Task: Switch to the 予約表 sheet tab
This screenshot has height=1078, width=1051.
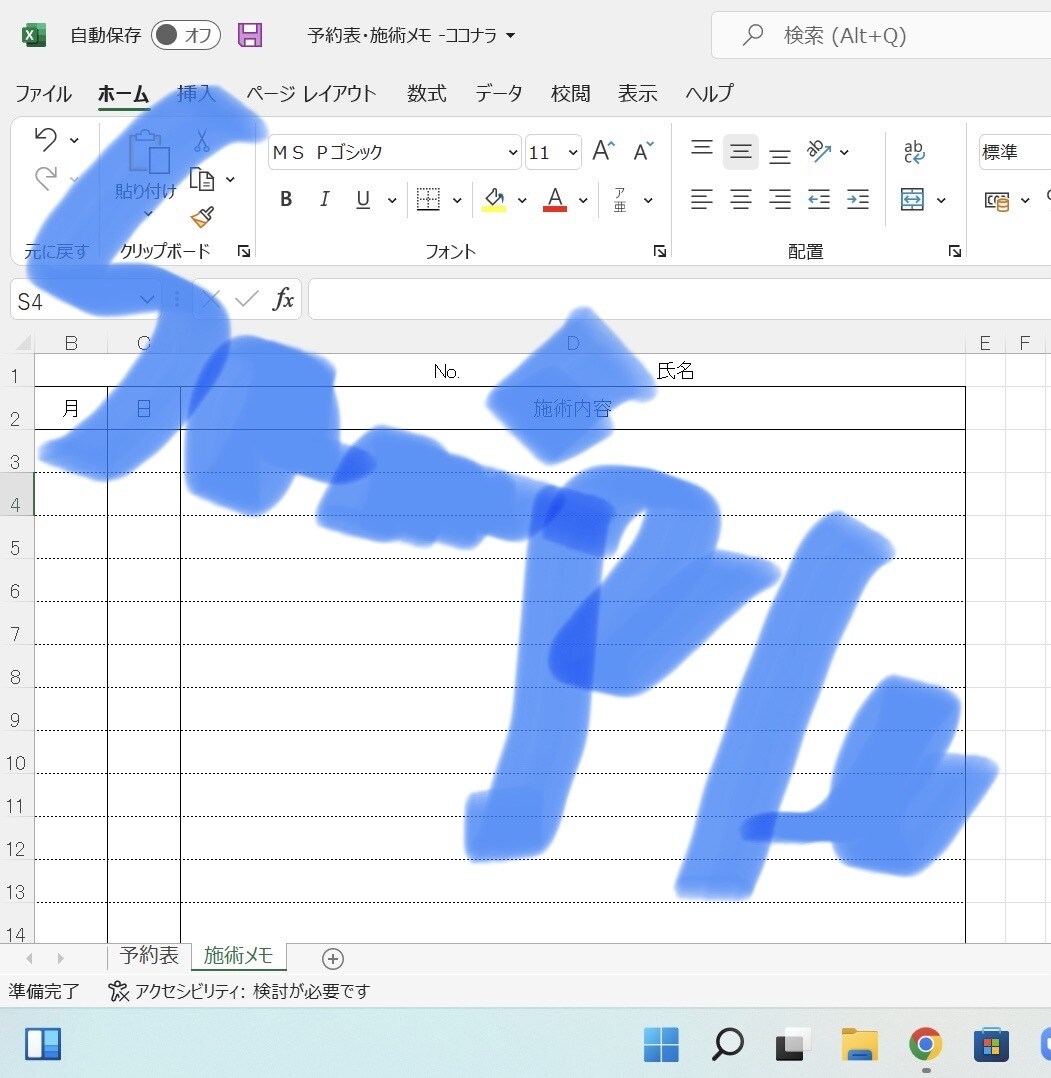Action: click(149, 955)
